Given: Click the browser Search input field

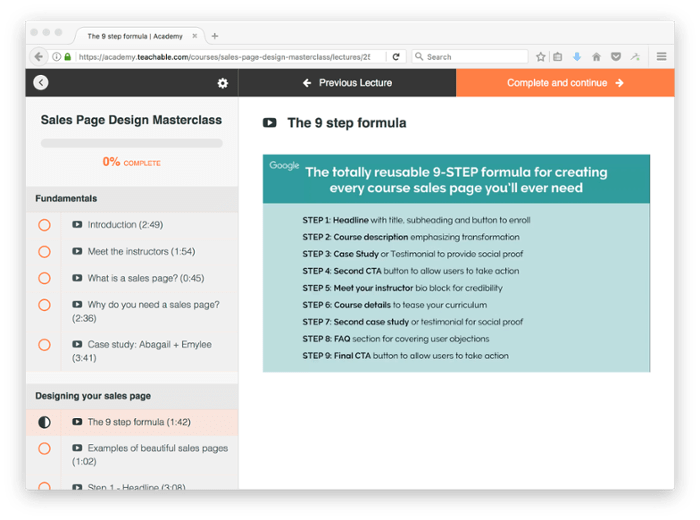Looking at the screenshot, I should pos(470,57).
